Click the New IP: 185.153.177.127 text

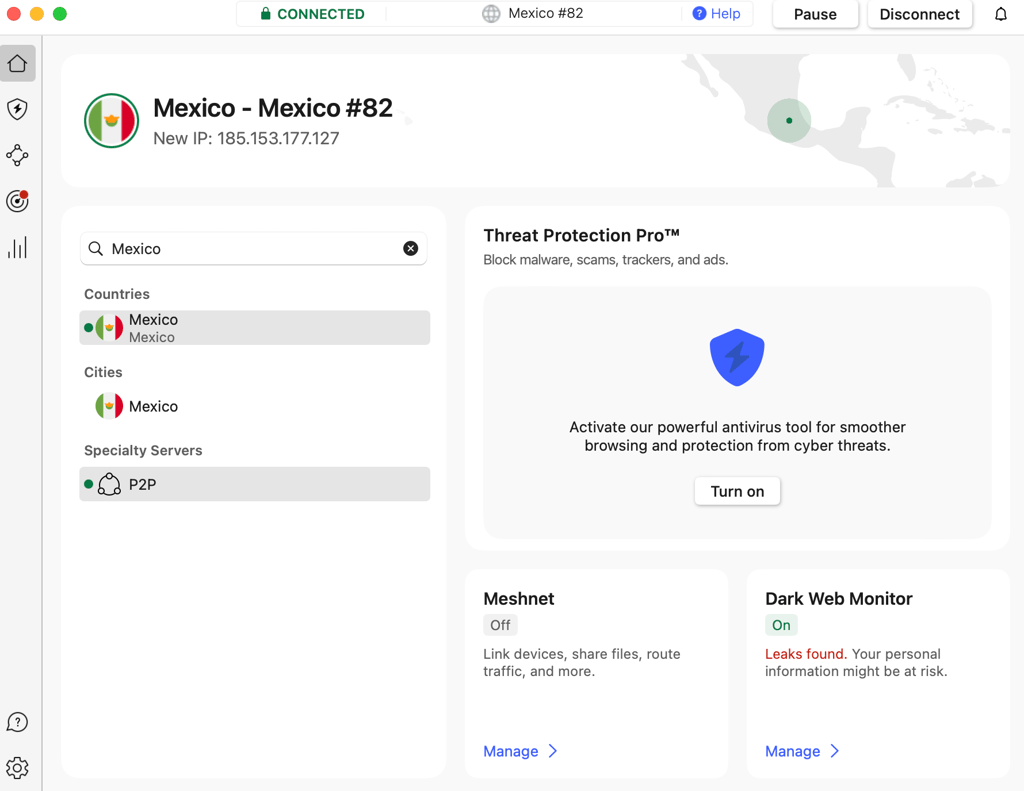coord(246,138)
